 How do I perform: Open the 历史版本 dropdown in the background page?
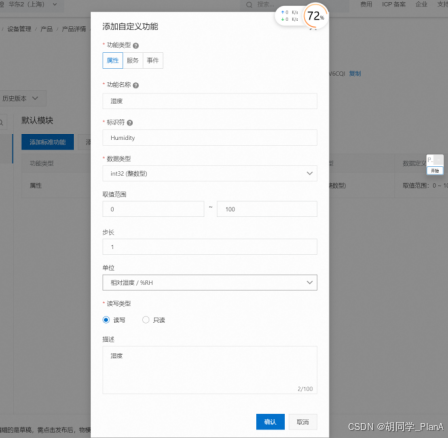pyautogui.click(x=21, y=98)
